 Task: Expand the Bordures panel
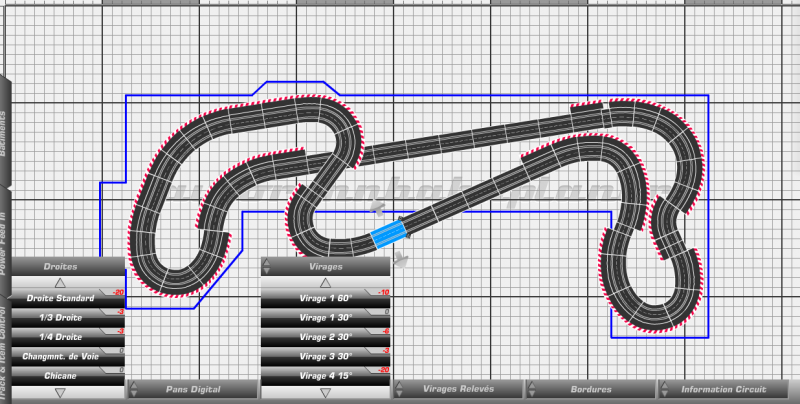590,389
